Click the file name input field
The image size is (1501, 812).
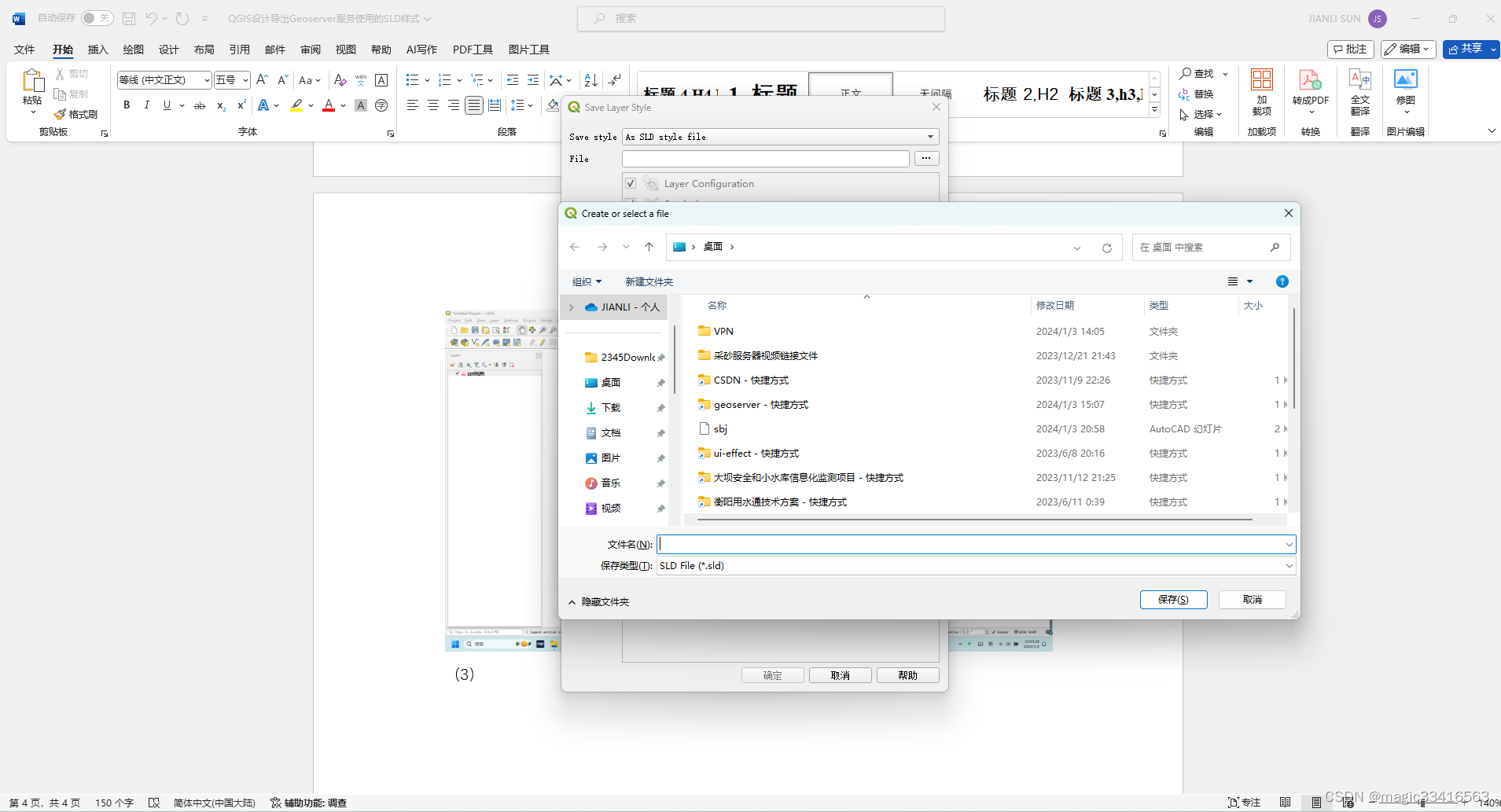click(x=970, y=544)
